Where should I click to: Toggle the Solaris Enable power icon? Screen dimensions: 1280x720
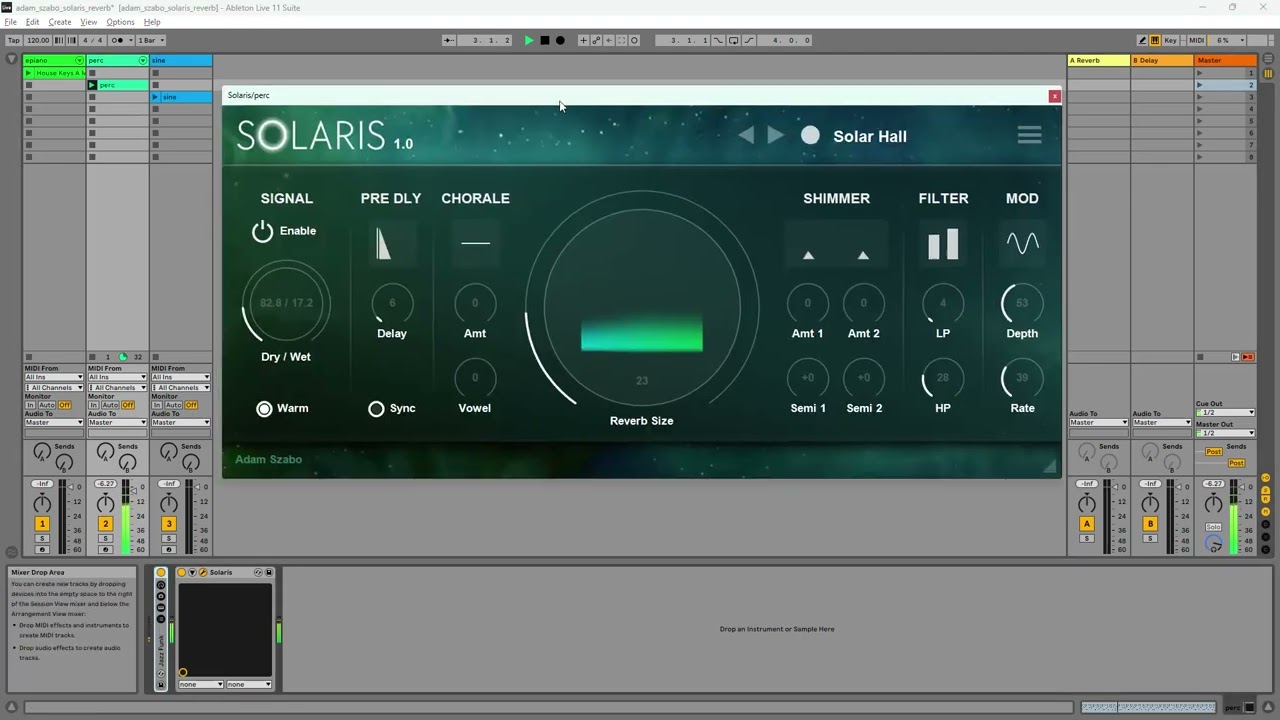point(262,231)
